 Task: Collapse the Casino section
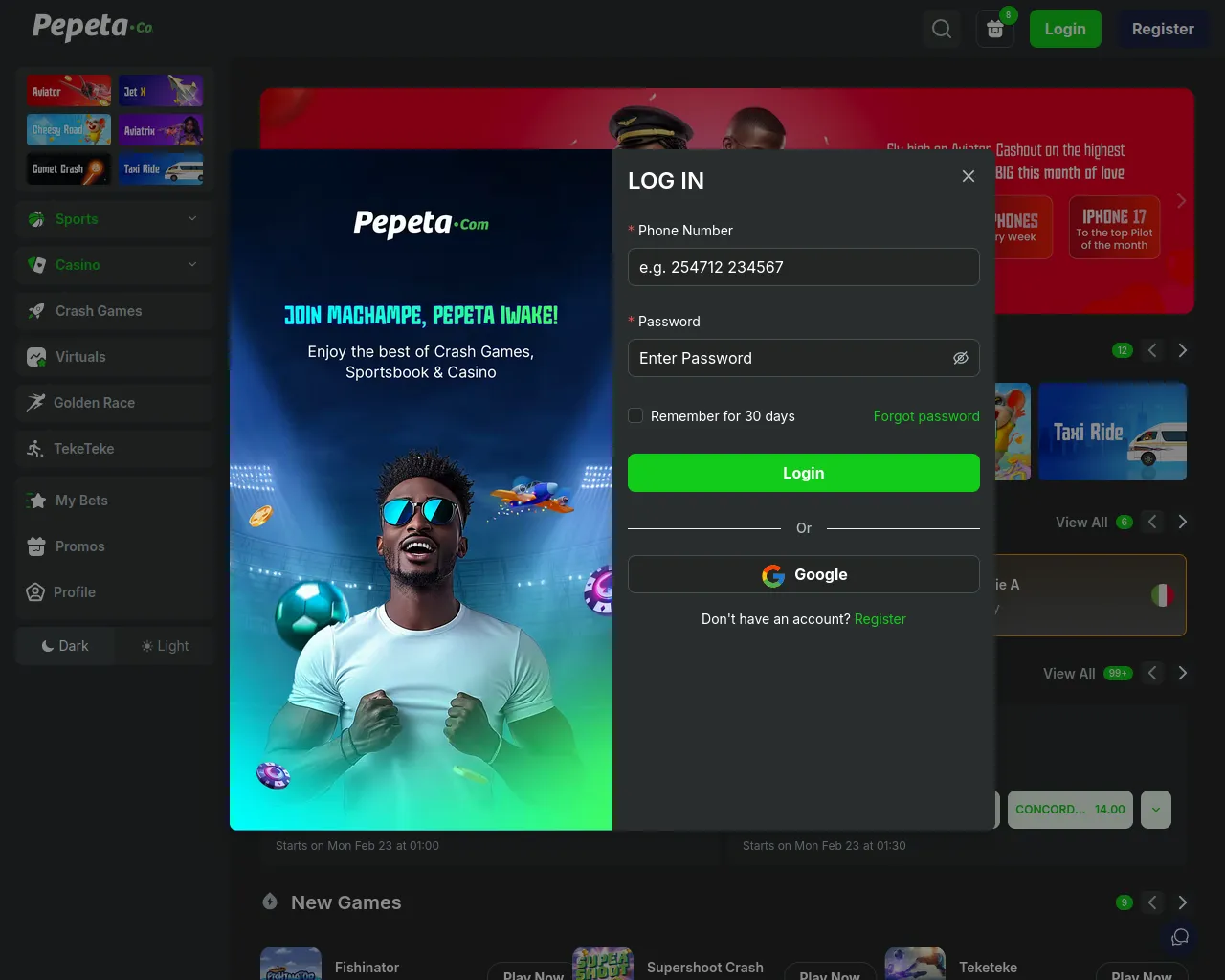pos(191,264)
